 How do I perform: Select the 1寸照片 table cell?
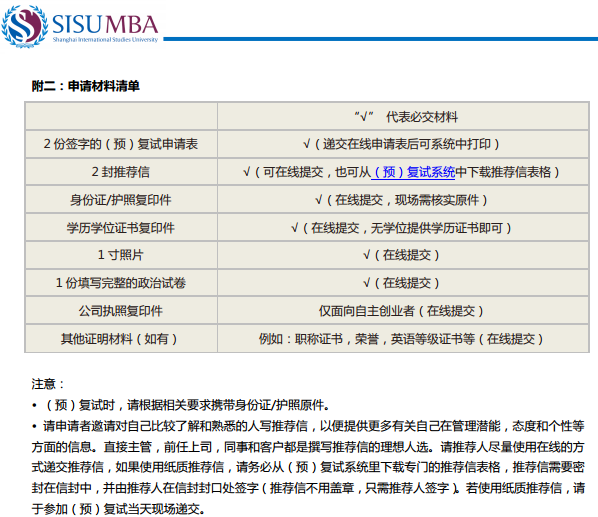coord(121,255)
